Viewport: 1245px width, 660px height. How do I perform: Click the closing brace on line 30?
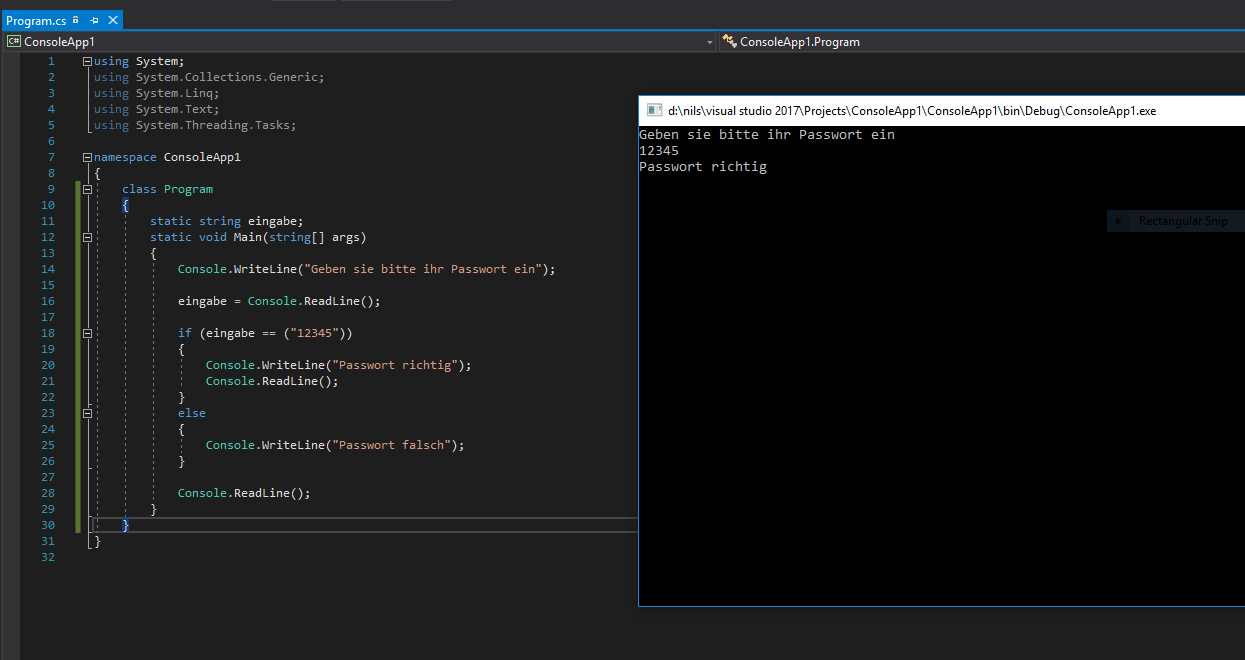pyautogui.click(x=125, y=525)
